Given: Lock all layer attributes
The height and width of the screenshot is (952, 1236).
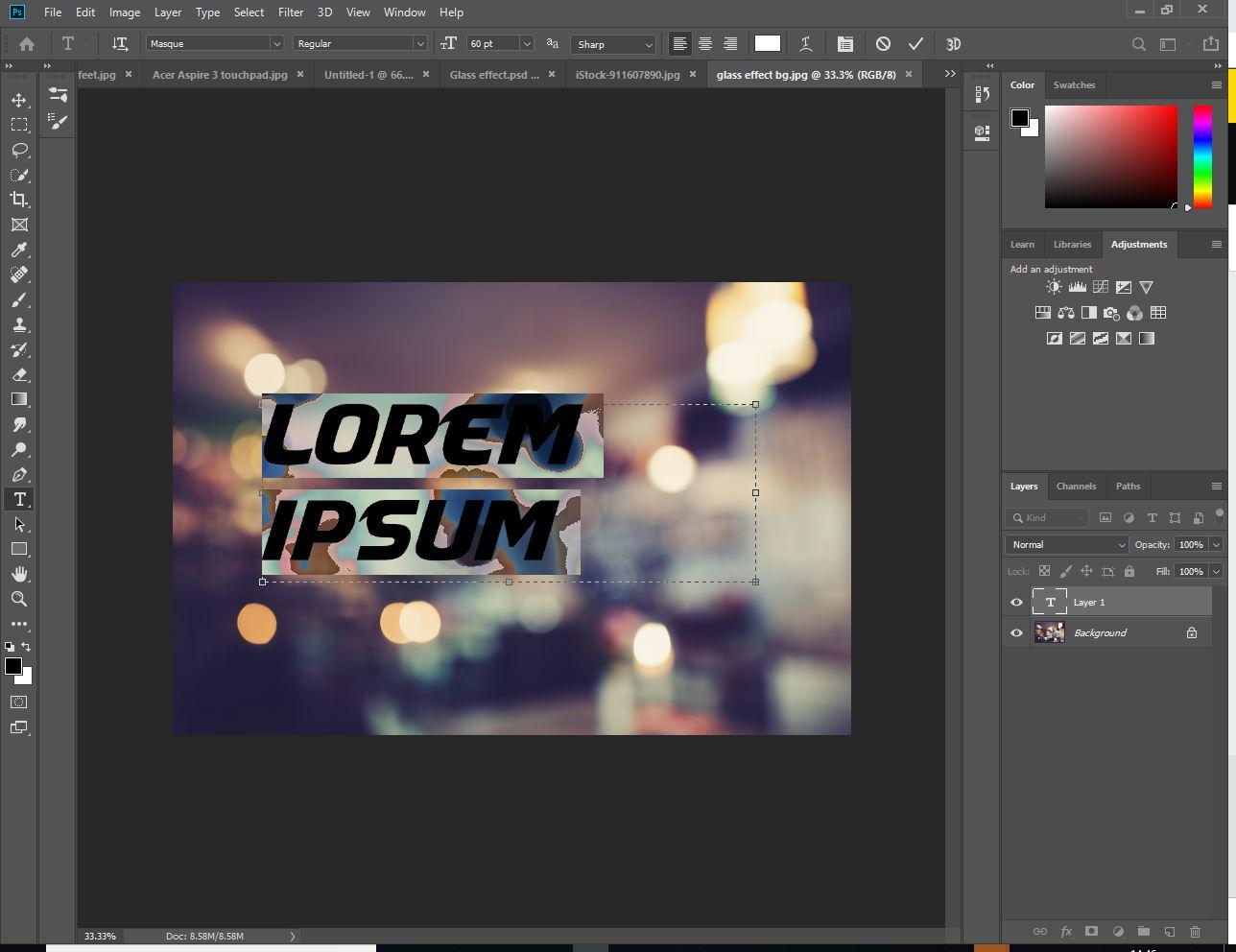Looking at the screenshot, I should pyautogui.click(x=1129, y=571).
